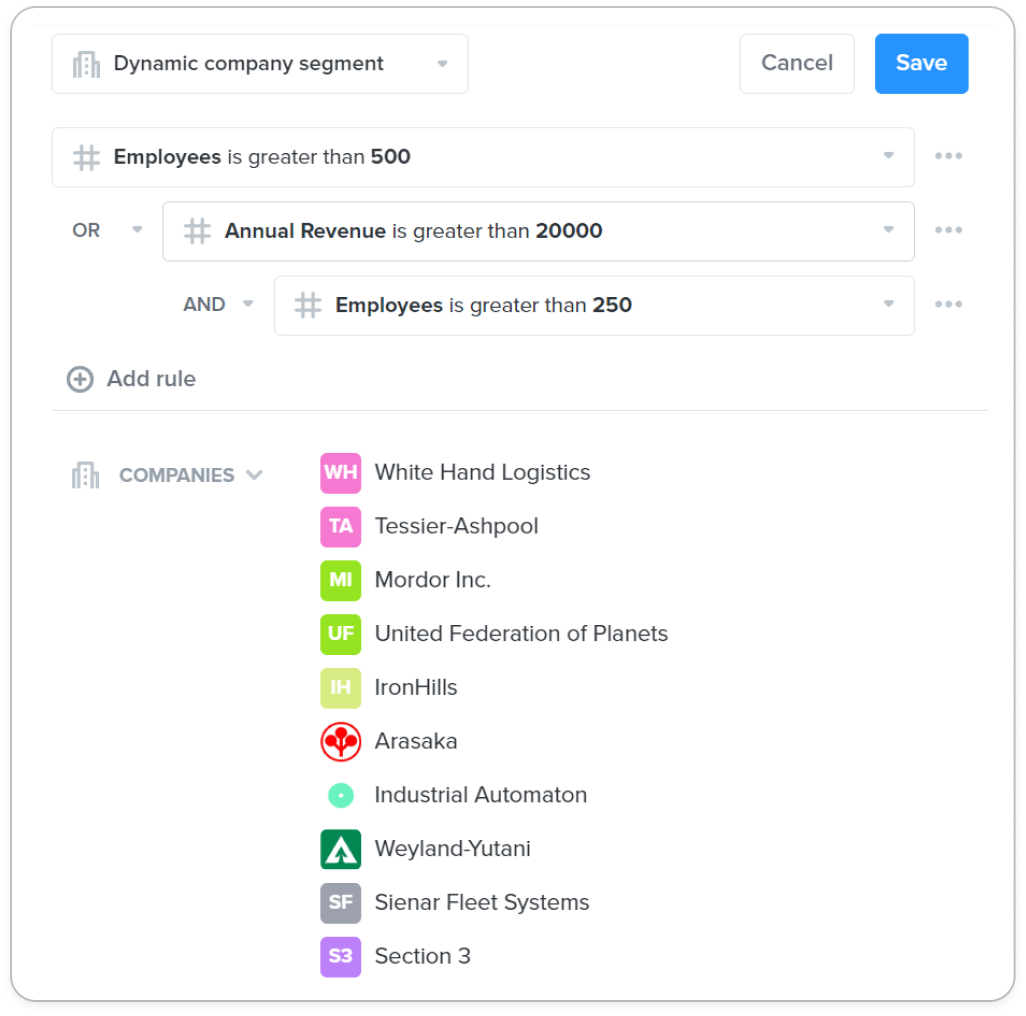Viewport: 1026px width, 1016px height.
Task: Open more options for Employees 500 rule
Action: tap(948, 156)
